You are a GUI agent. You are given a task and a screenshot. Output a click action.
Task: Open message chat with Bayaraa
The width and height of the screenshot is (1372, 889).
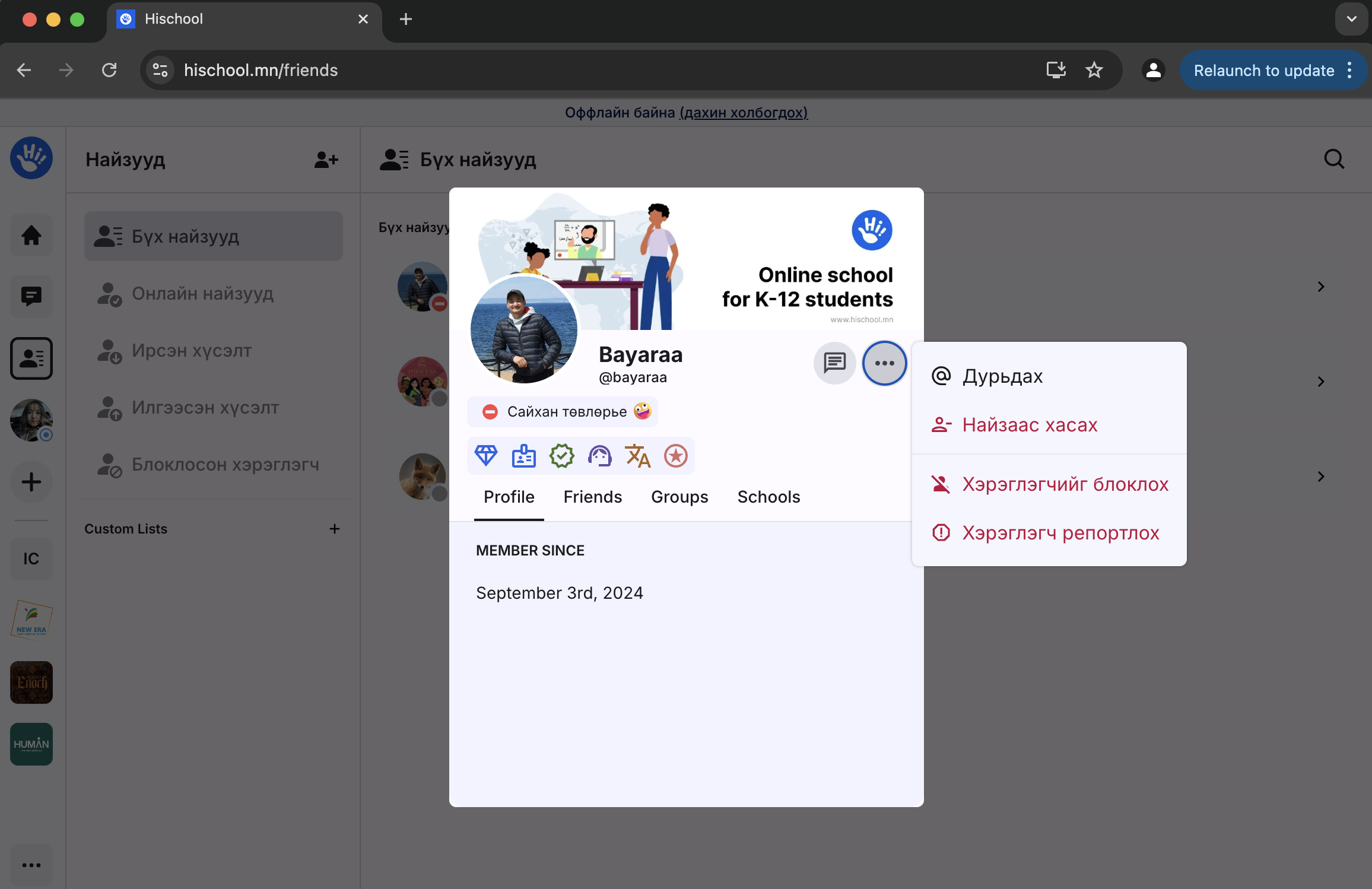834,363
